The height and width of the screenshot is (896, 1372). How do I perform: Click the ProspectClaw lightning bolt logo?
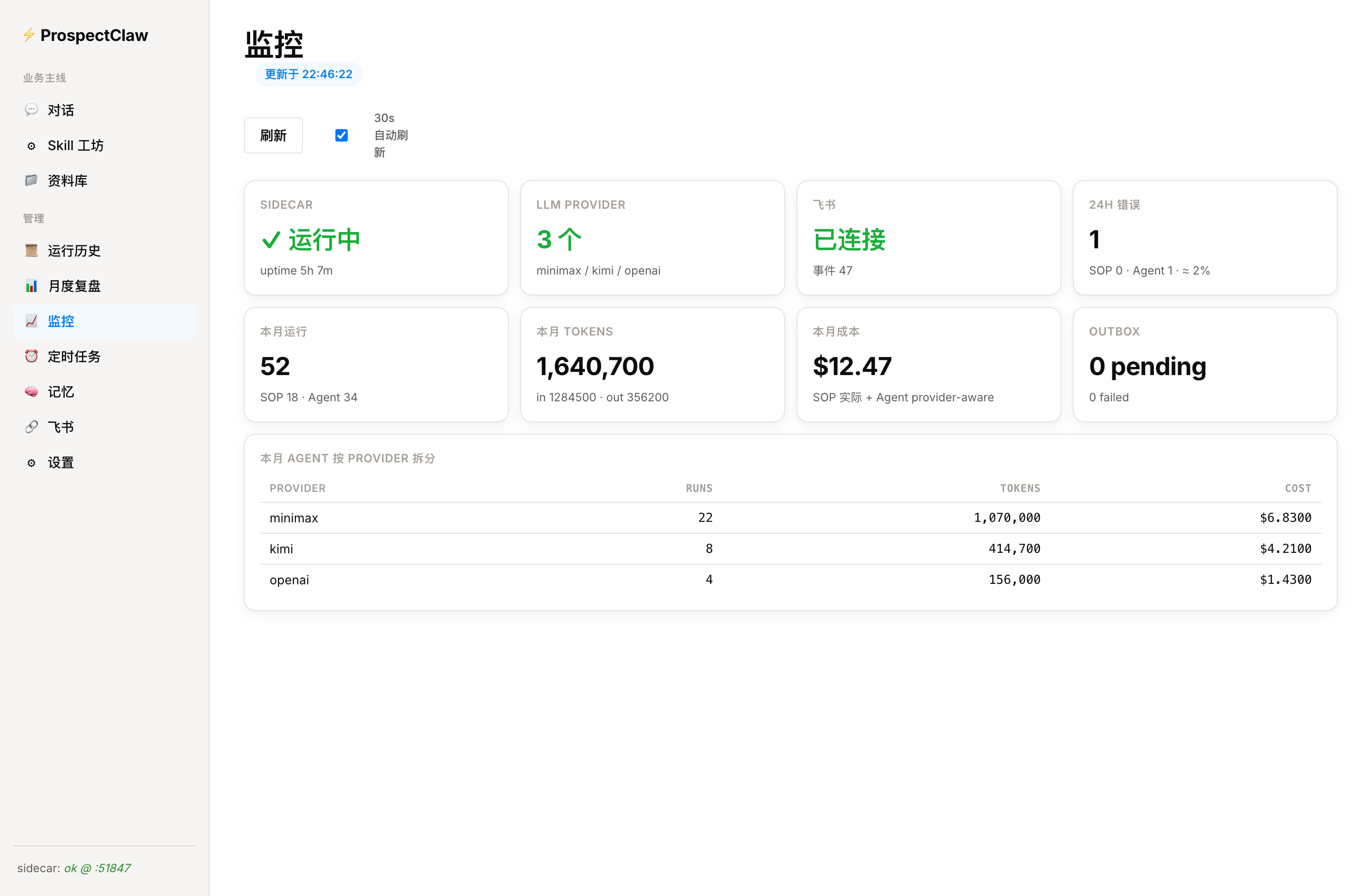click(x=29, y=35)
